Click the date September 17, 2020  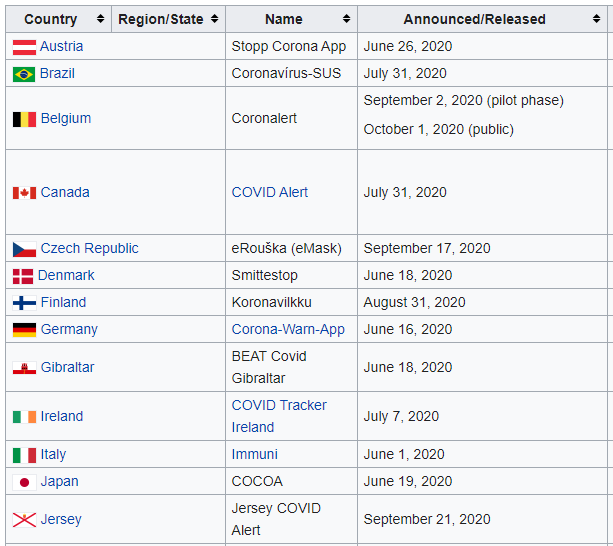coord(427,248)
